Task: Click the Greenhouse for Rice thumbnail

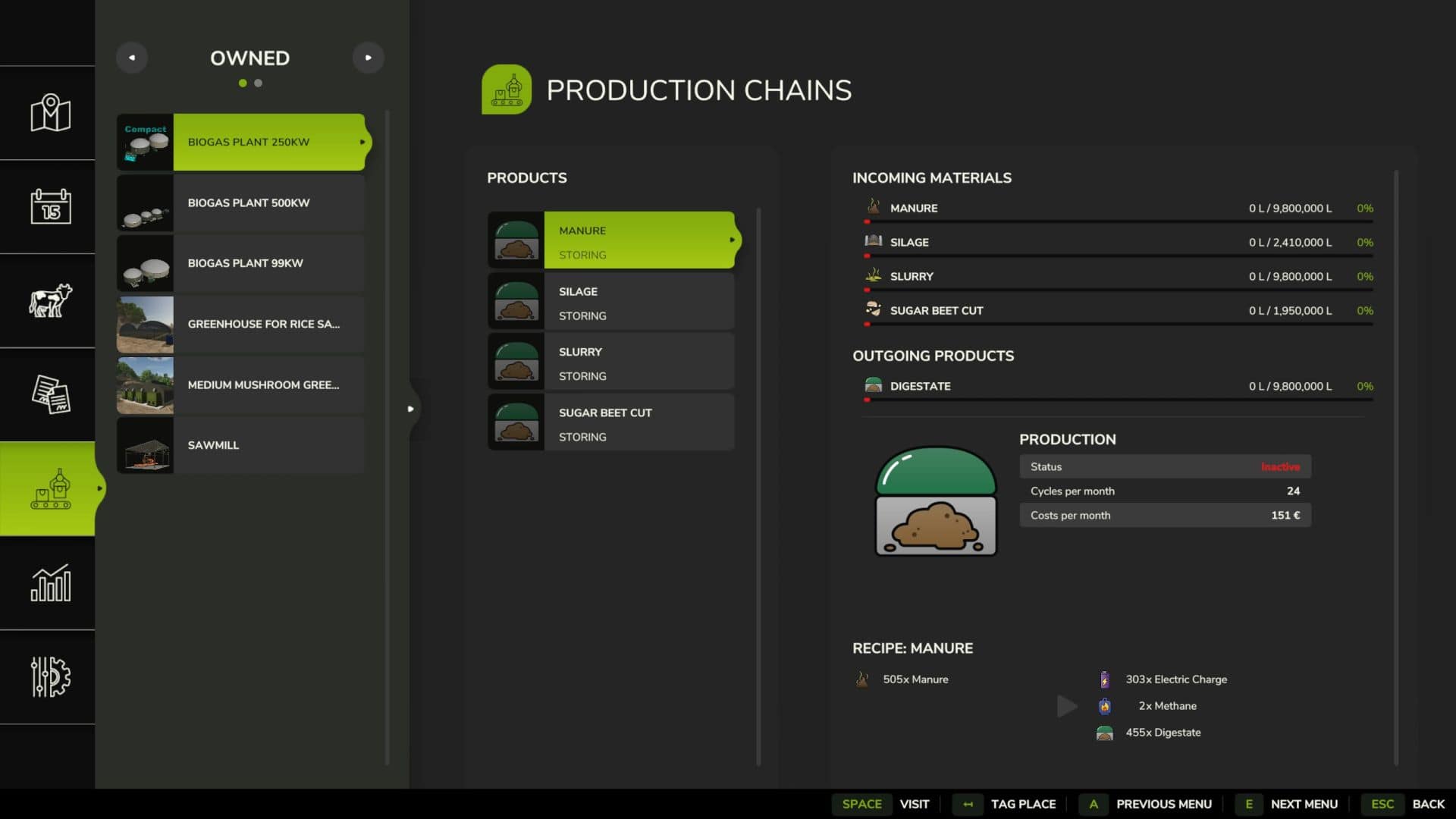Action: pos(145,324)
